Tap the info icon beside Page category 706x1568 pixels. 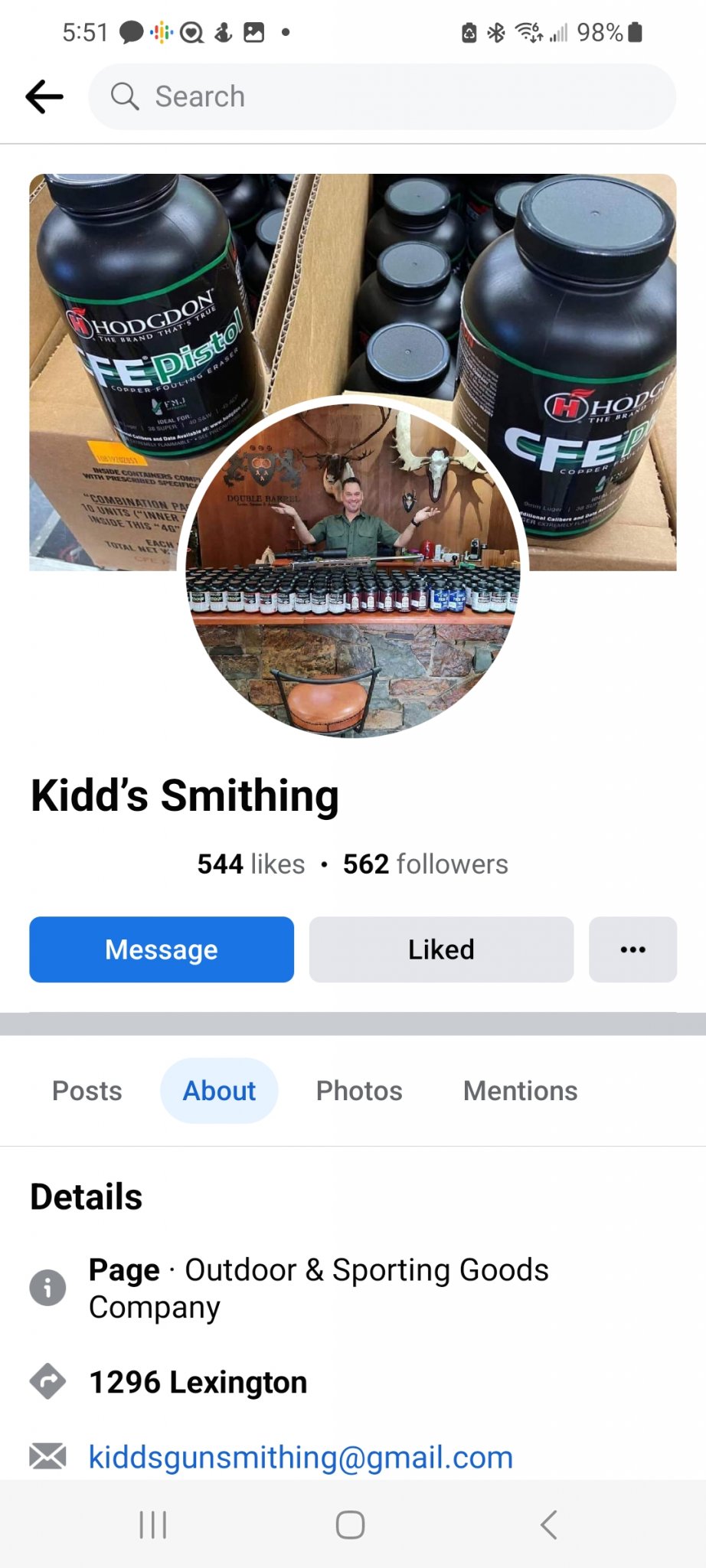click(x=47, y=1288)
